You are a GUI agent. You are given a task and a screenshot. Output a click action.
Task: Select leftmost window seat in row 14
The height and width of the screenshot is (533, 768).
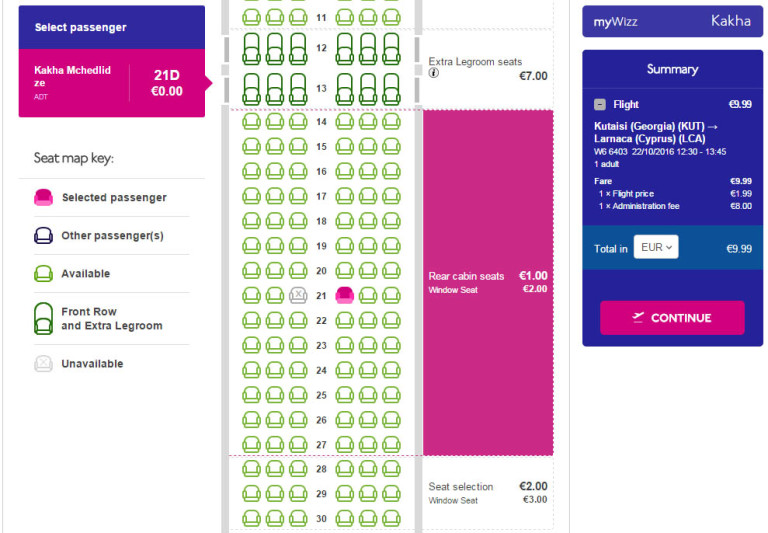pos(251,121)
